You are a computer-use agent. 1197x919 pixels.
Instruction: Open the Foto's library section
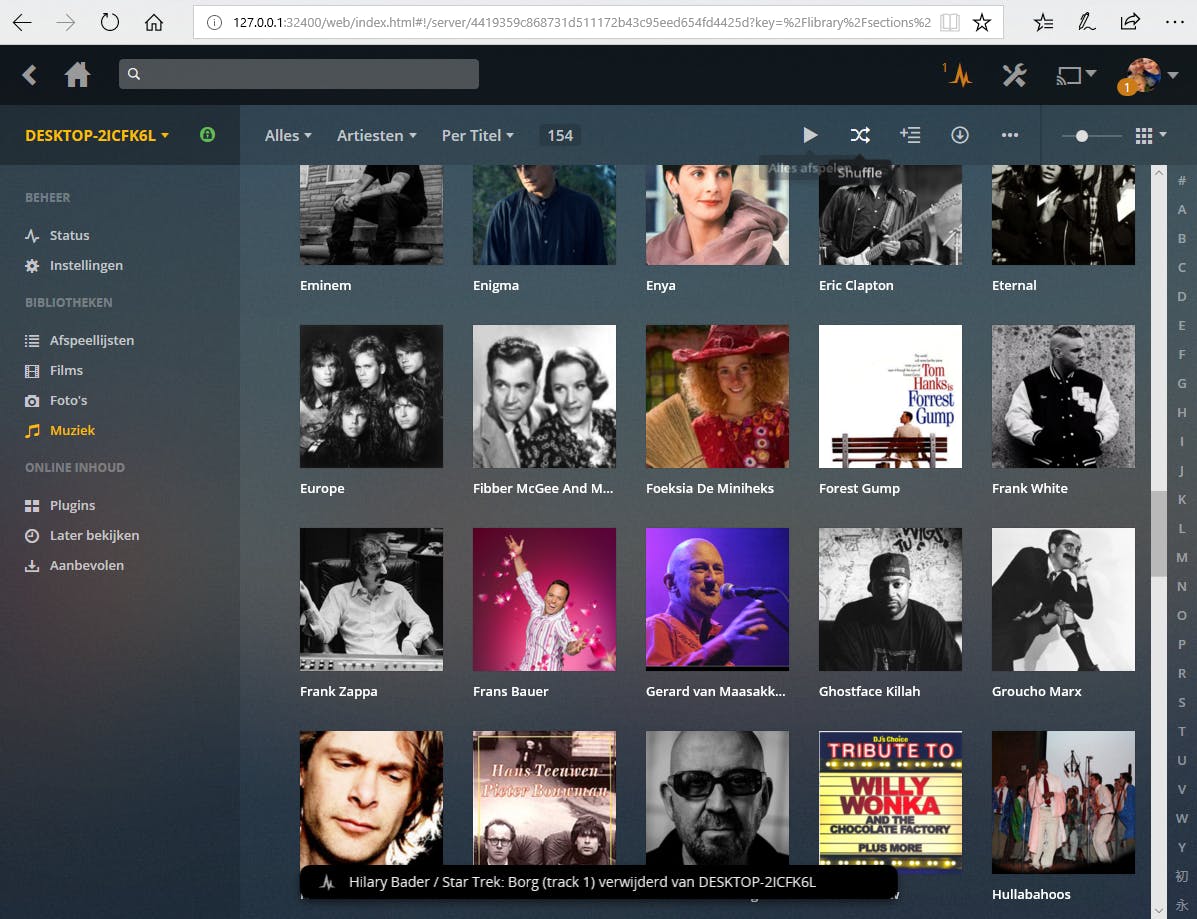click(x=68, y=400)
